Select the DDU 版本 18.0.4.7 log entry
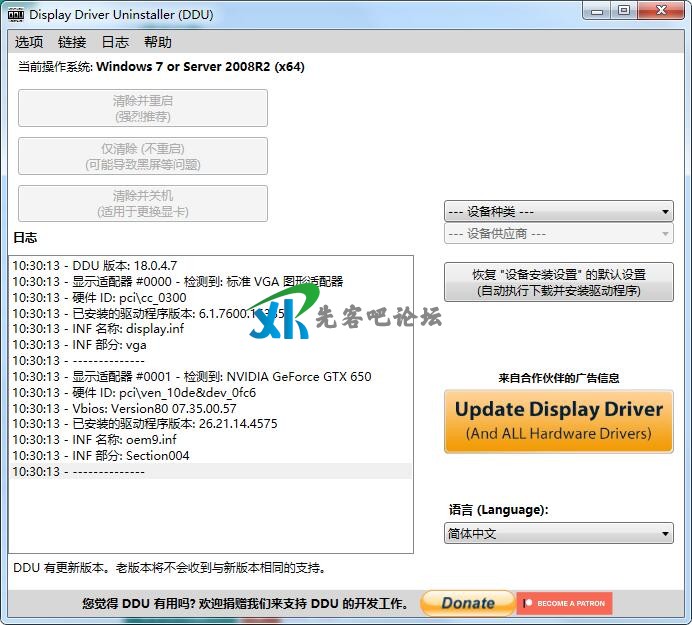 click(95, 266)
